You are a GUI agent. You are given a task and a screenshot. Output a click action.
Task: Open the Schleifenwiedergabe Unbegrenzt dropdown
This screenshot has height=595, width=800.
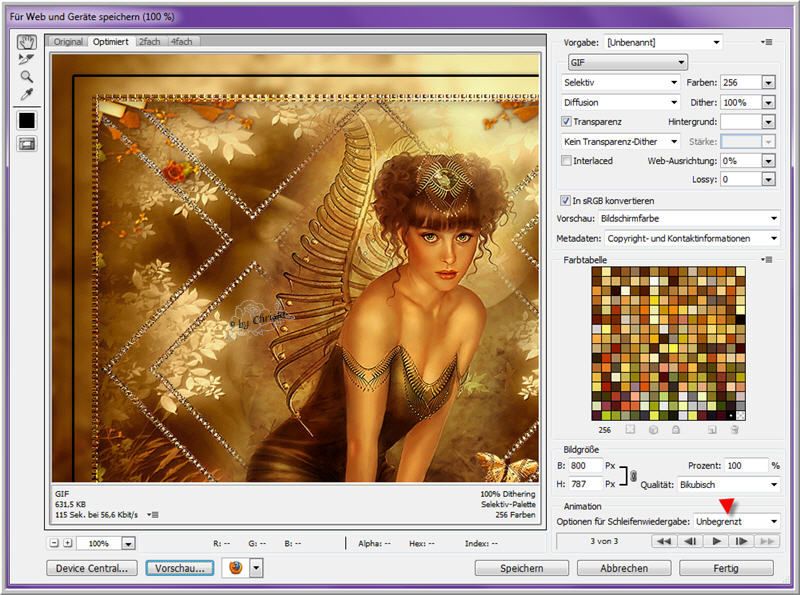(x=737, y=522)
